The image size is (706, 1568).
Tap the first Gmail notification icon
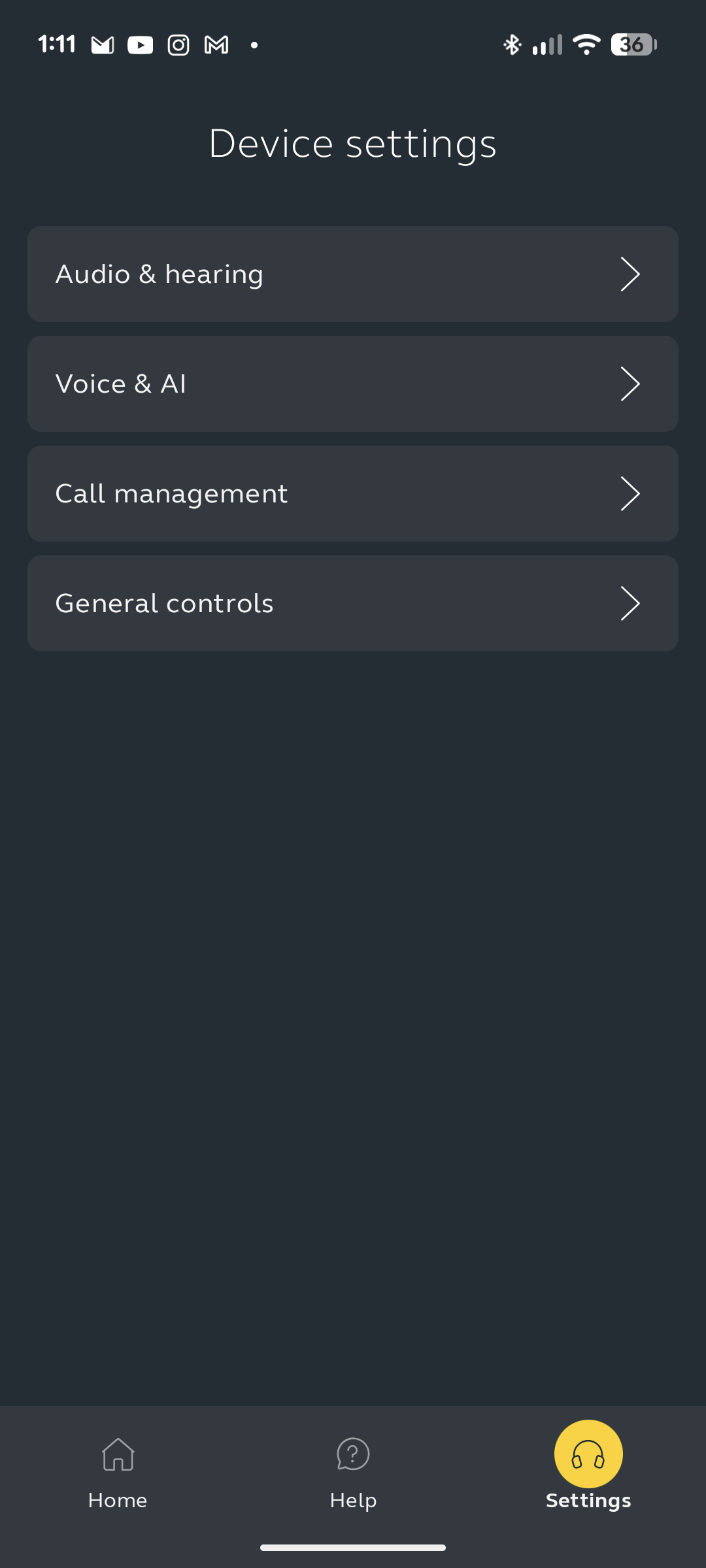[103, 45]
